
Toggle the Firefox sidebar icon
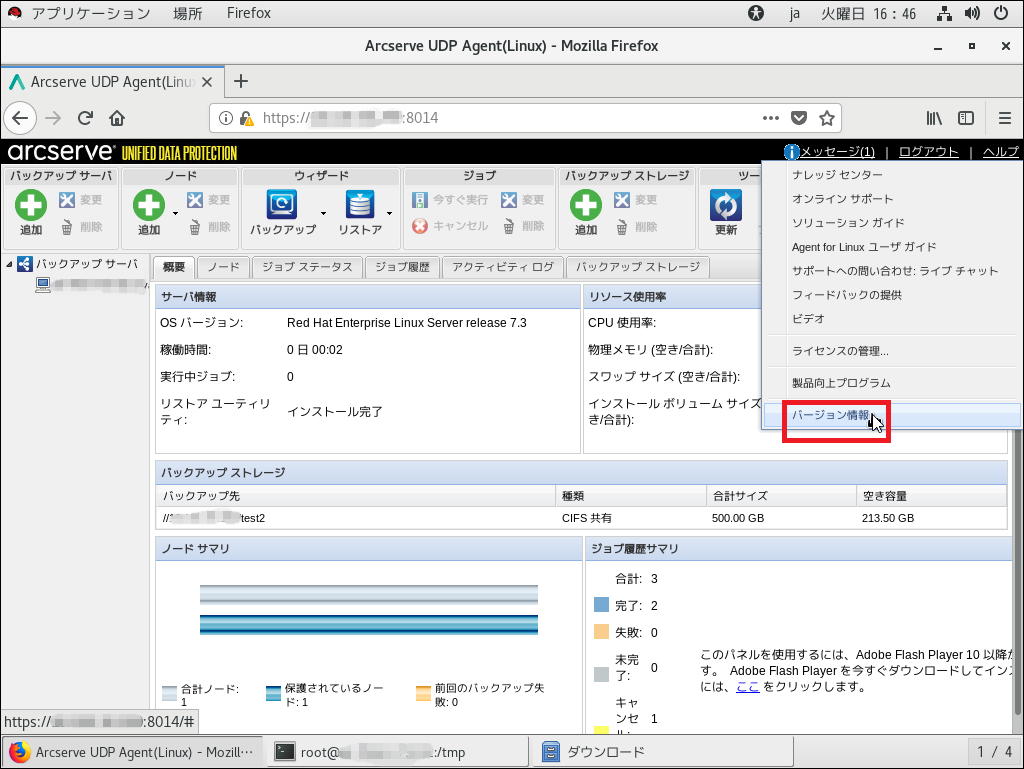(966, 118)
